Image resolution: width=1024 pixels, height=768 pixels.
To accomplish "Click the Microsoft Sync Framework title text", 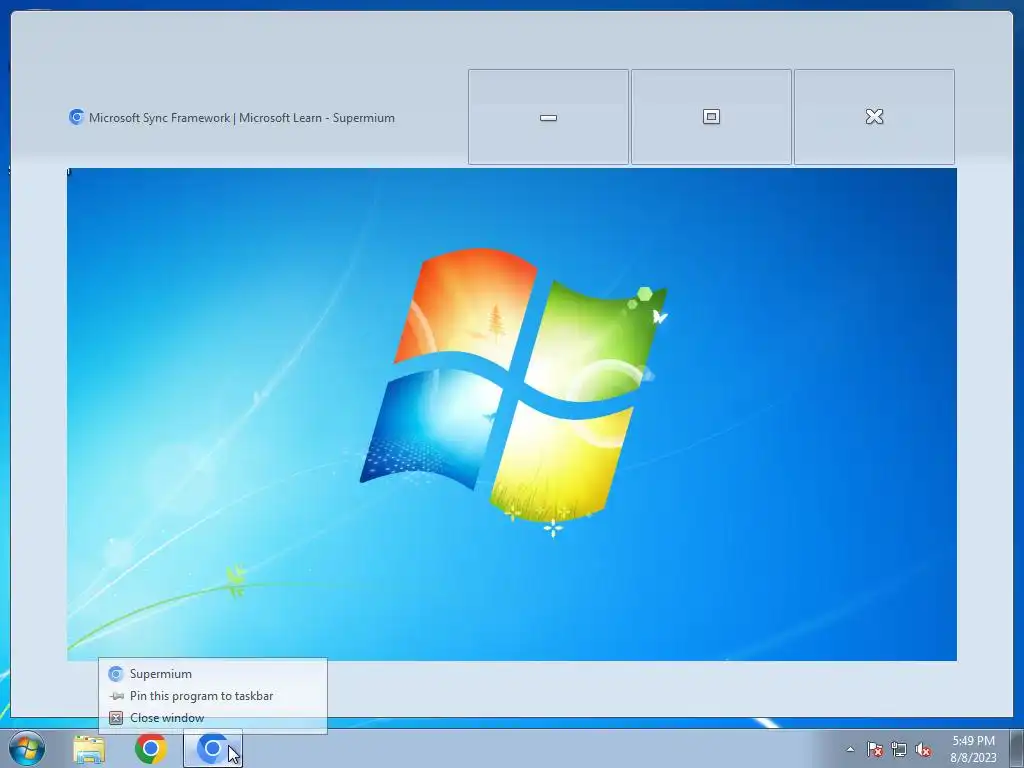I will 242,118.
